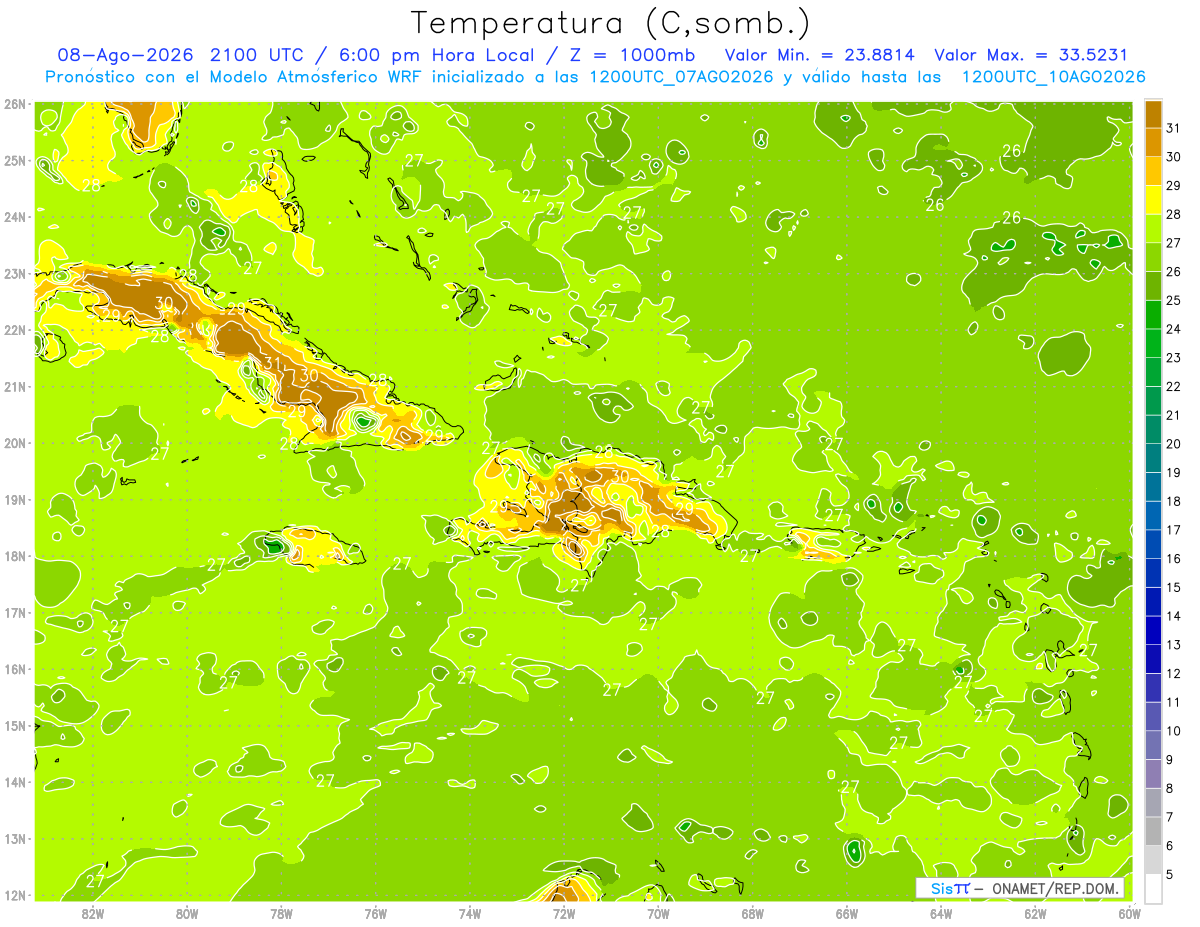Click the legend scale value 18
The image size is (1200, 927).
pyautogui.click(x=1174, y=501)
